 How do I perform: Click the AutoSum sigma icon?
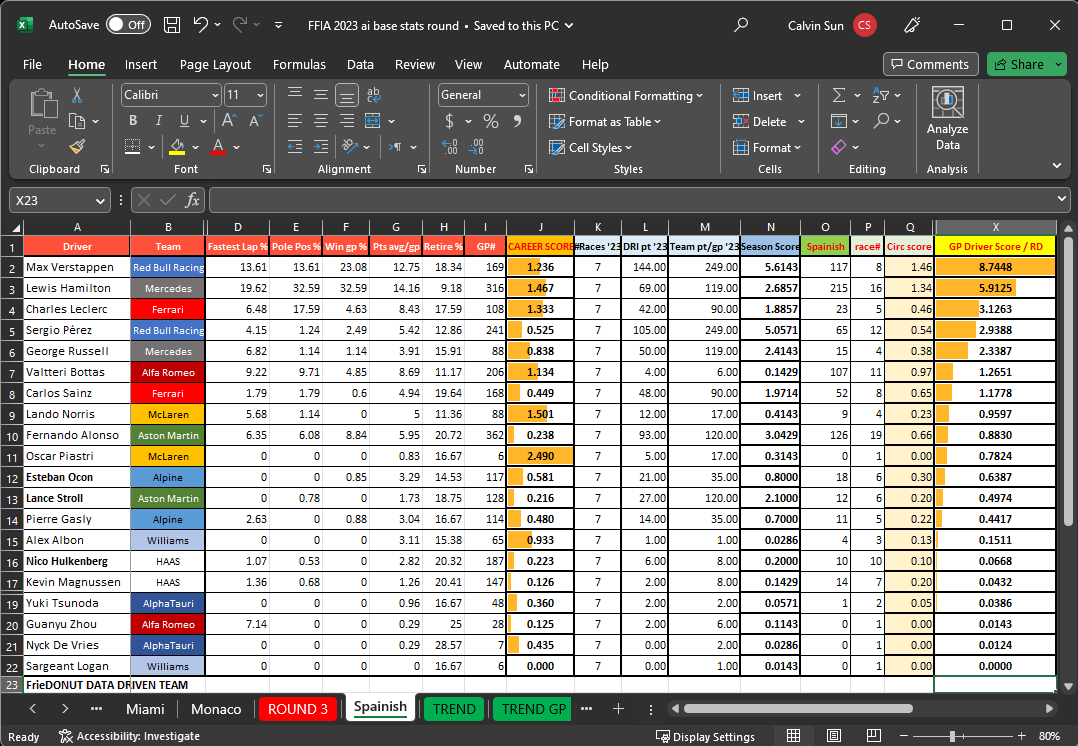pyautogui.click(x=839, y=95)
